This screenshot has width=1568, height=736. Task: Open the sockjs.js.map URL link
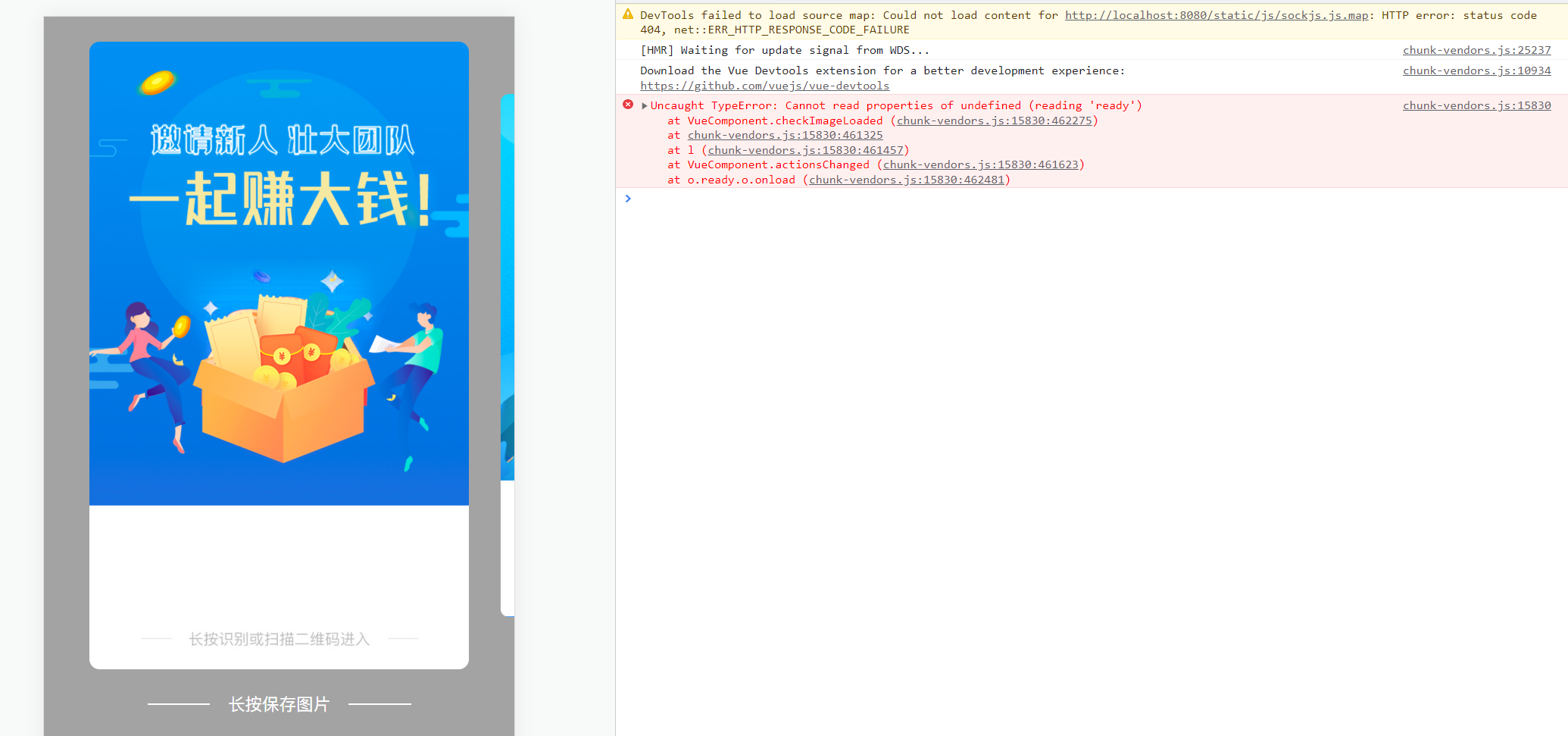click(1217, 15)
